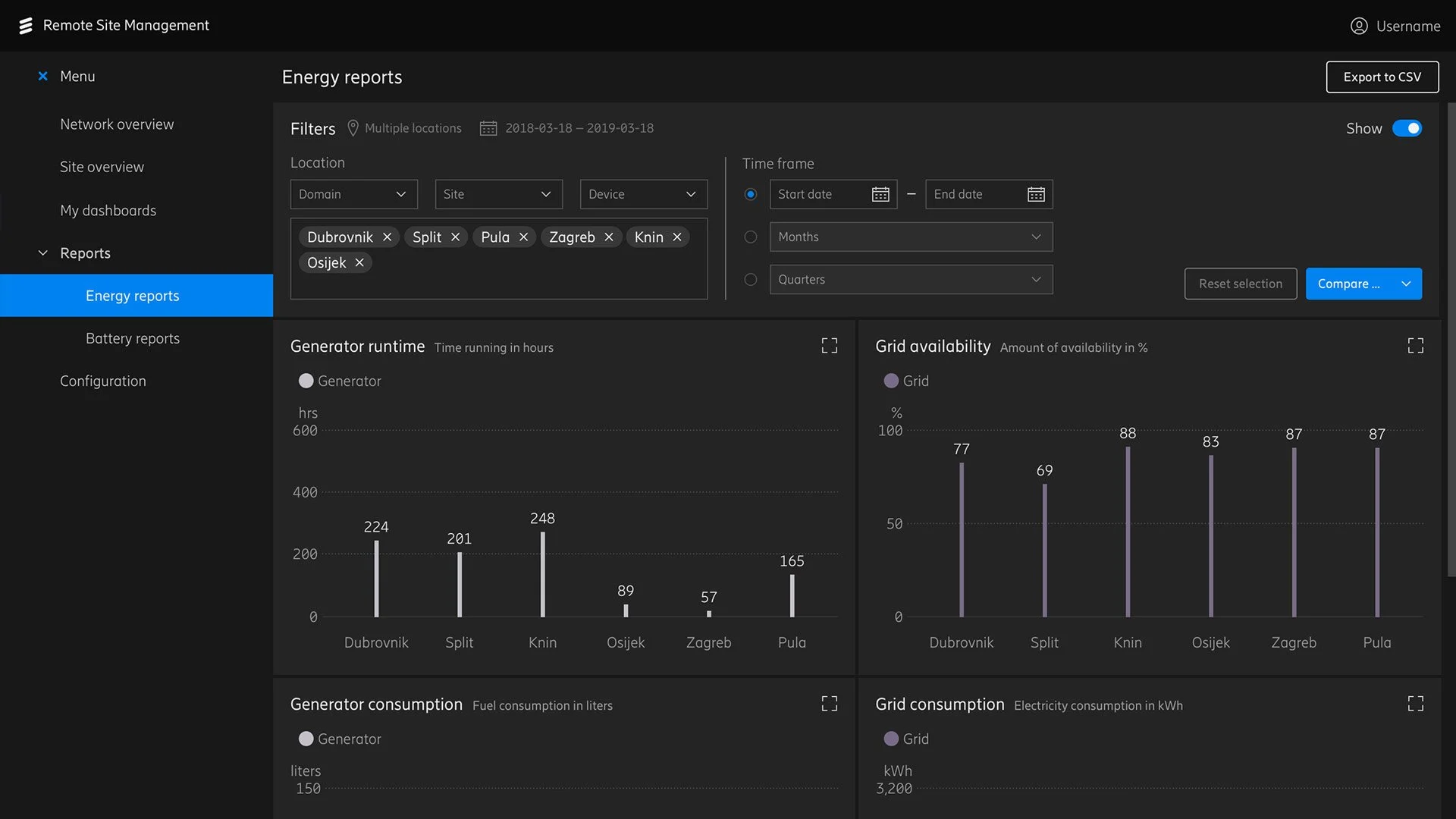1456x819 pixels.
Task: Click the Reset selection button
Action: click(1240, 284)
